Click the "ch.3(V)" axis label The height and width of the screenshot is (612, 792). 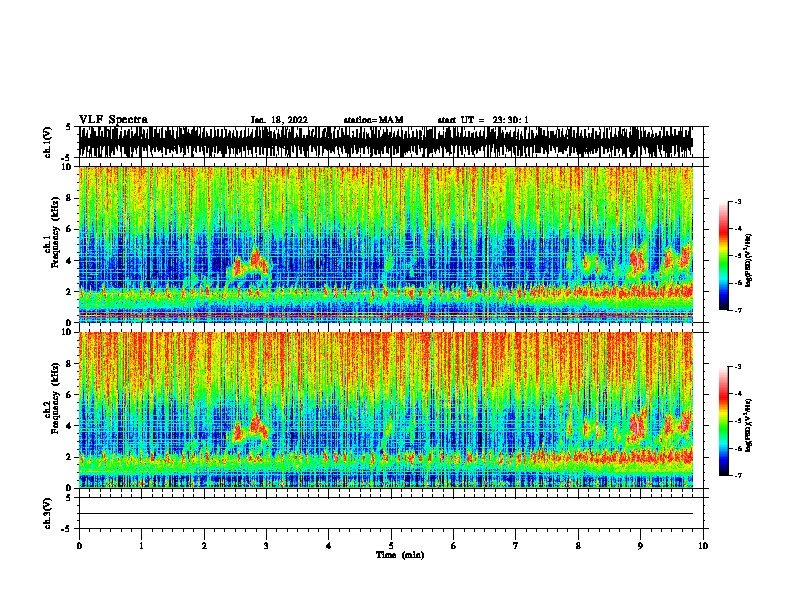(x=47, y=513)
